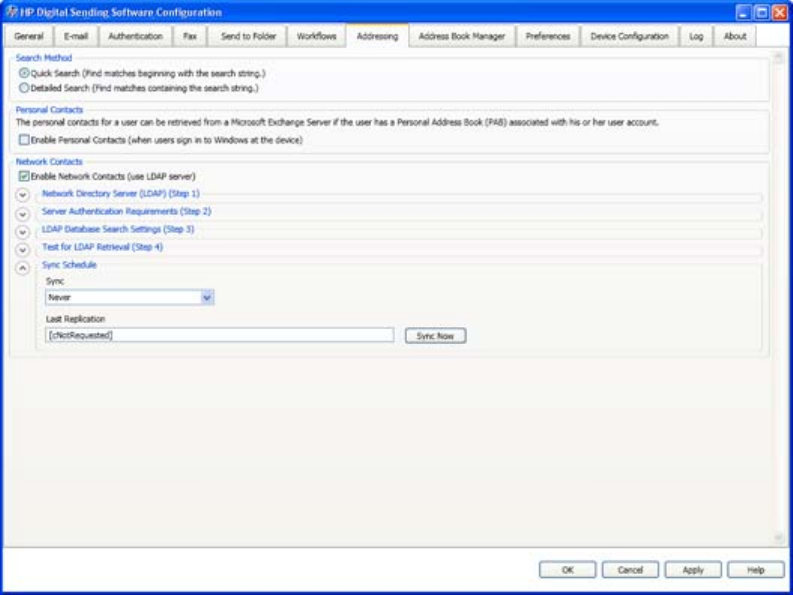The image size is (793, 595).
Task: Click the Last Replication text field
Action: pyautogui.click(x=219, y=335)
